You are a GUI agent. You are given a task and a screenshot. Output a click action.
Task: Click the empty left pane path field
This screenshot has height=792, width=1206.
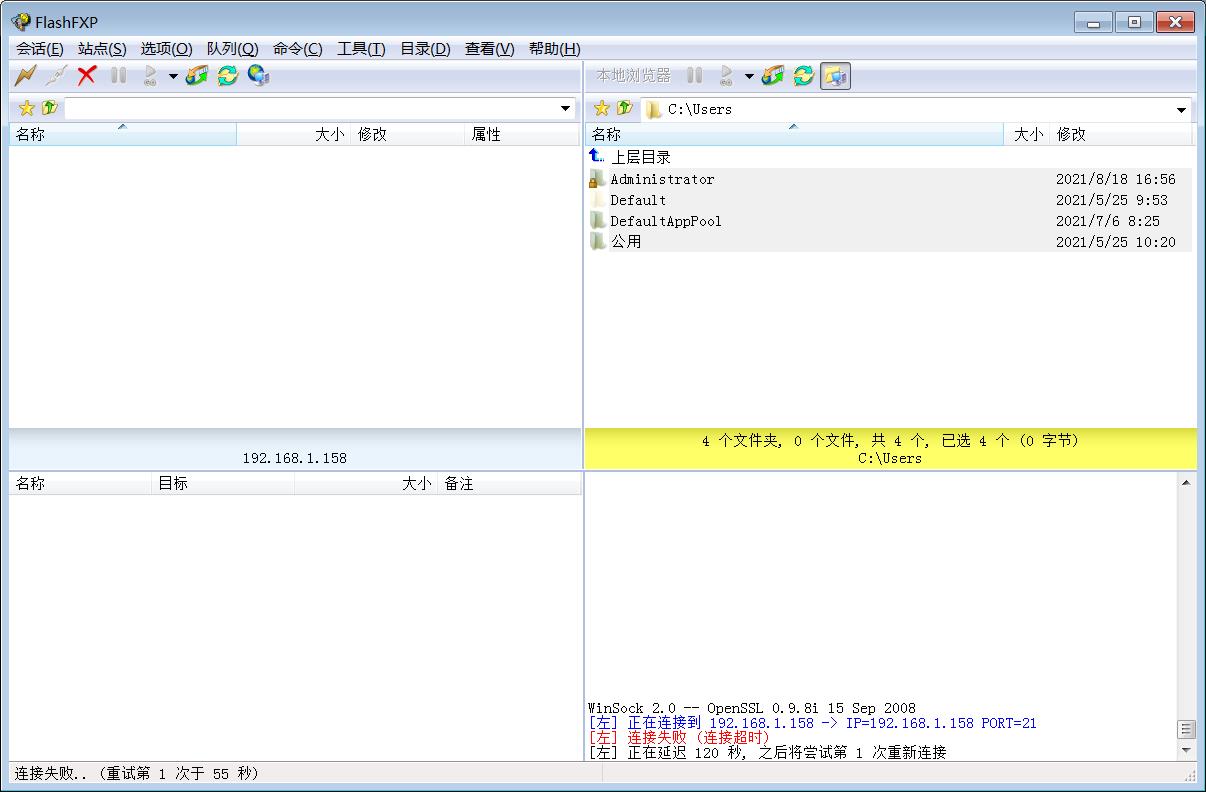pos(310,108)
